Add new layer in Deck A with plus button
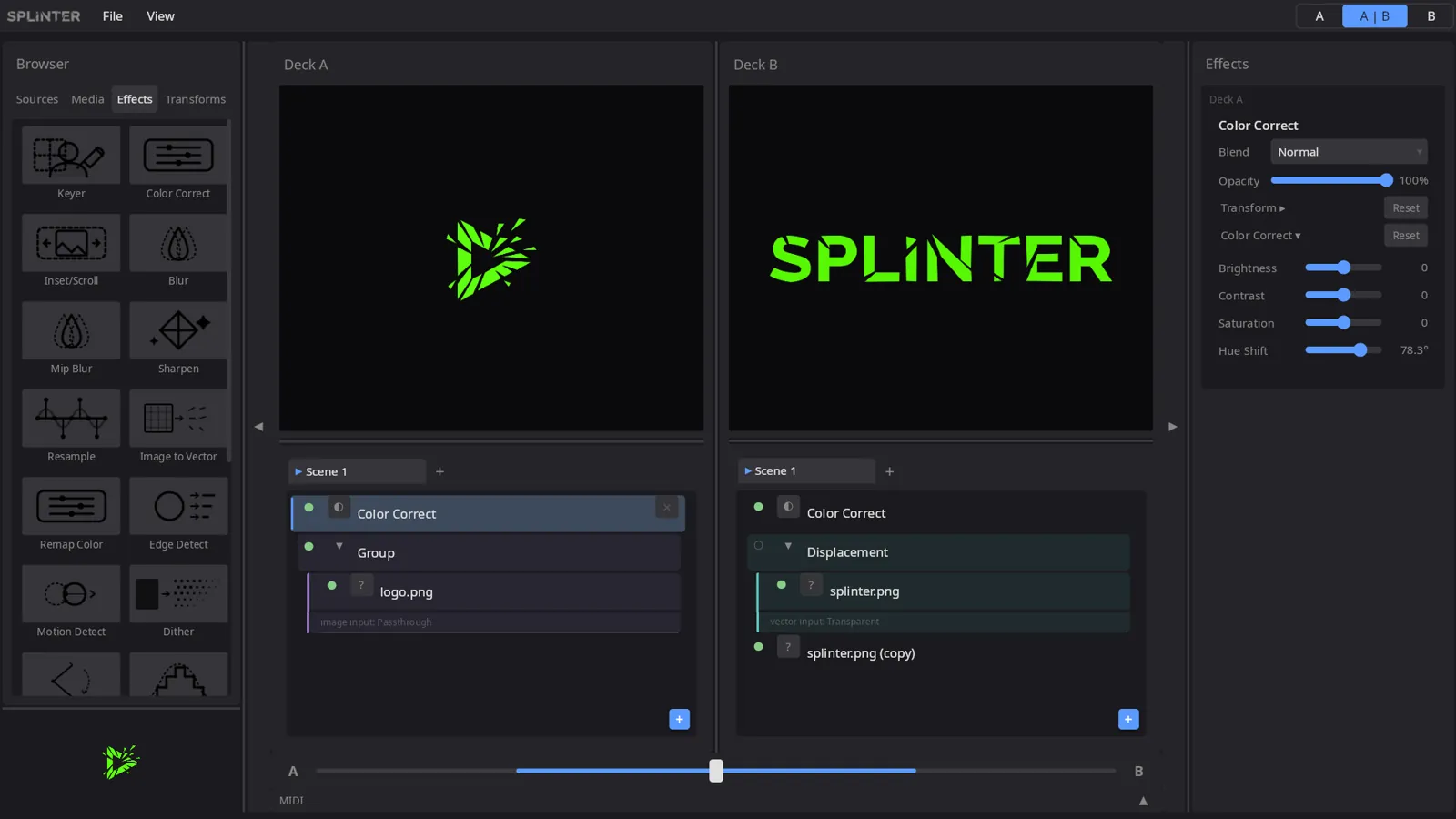Viewport: 1456px width, 819px height. tap(679, 719)
